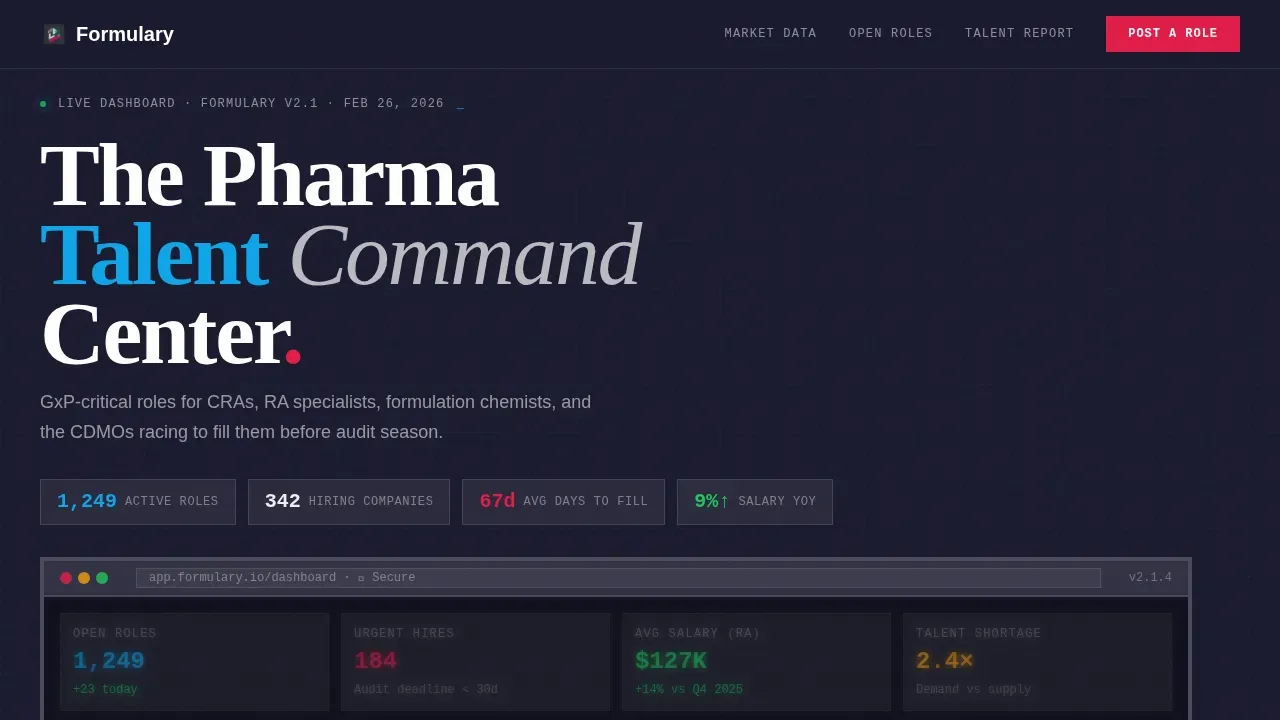Click the Live Dashboard version line
The width and height of the screenshot is (1280, 720).
[x=251, y=104]
